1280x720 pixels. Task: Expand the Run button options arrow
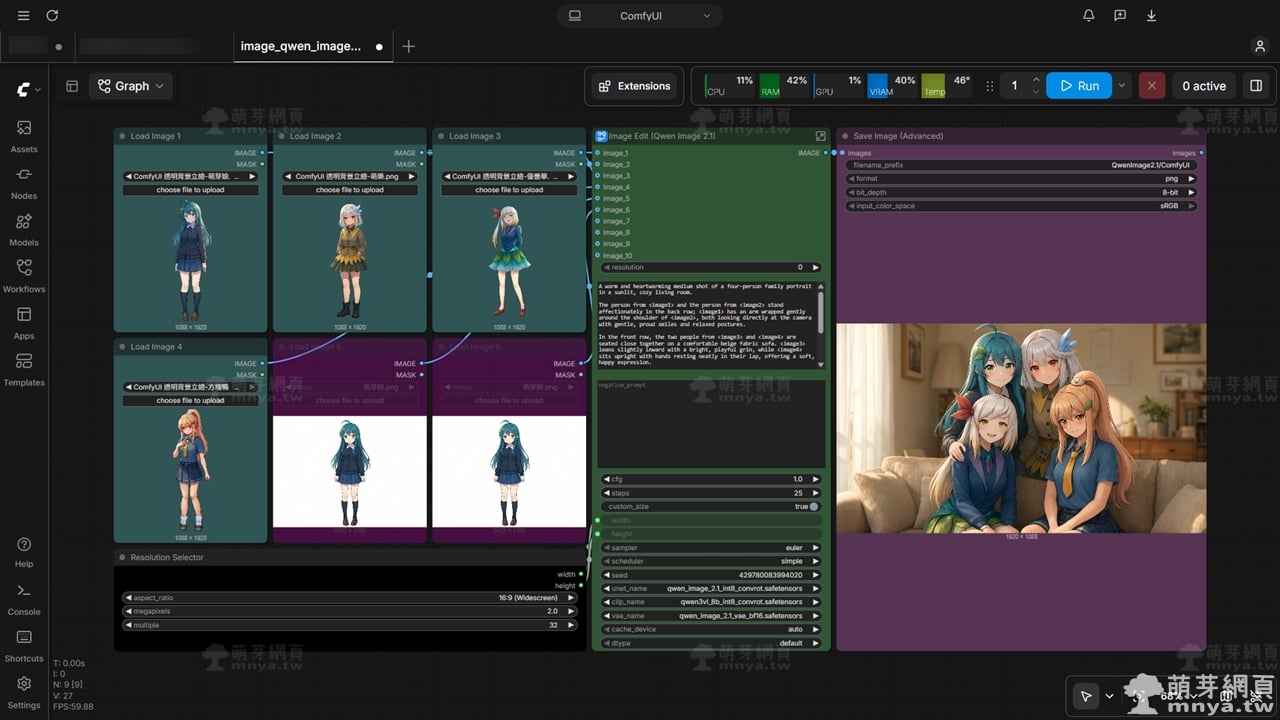point(1122,86)
